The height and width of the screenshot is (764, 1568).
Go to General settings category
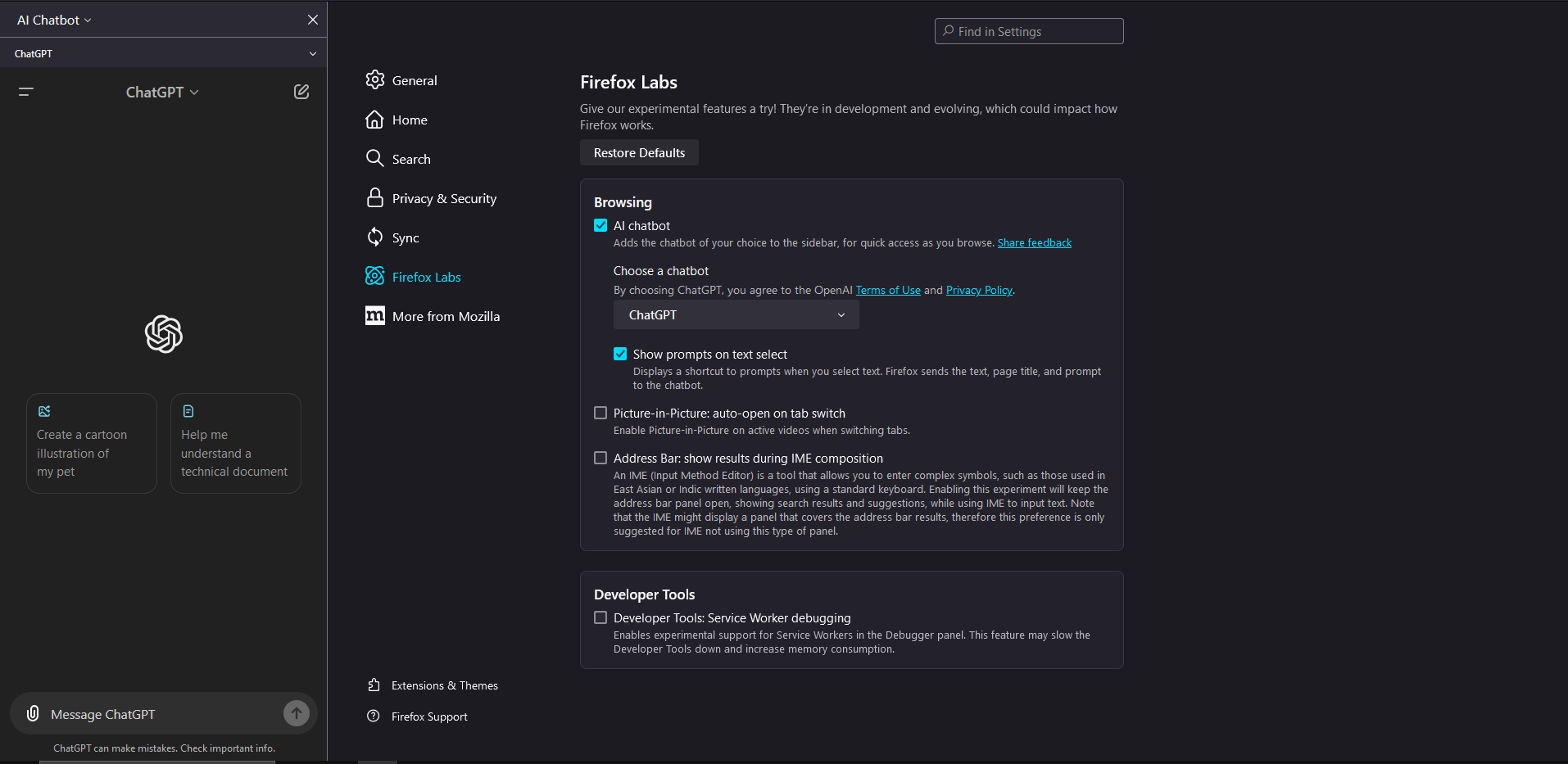tap(414, 80)
